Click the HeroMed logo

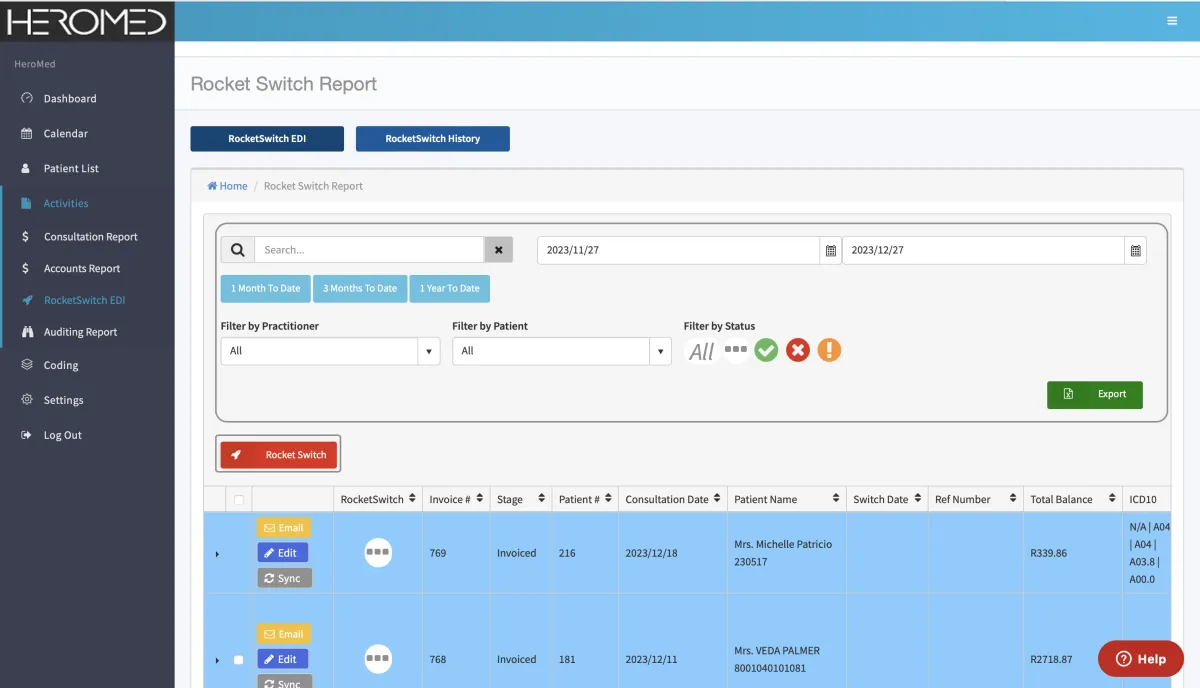[87, 21]
